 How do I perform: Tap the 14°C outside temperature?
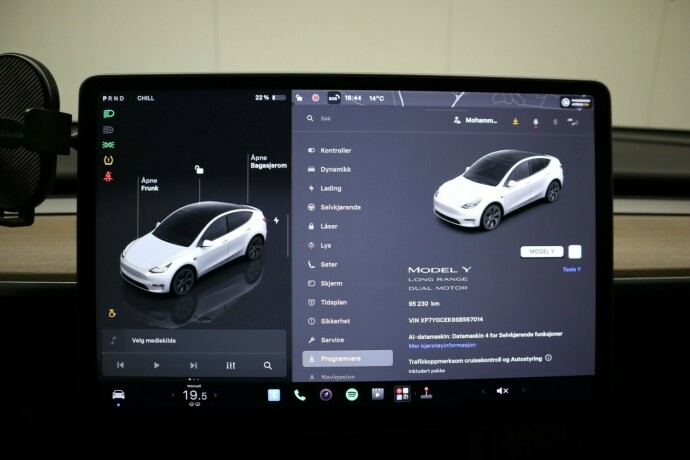click(376, 98)
